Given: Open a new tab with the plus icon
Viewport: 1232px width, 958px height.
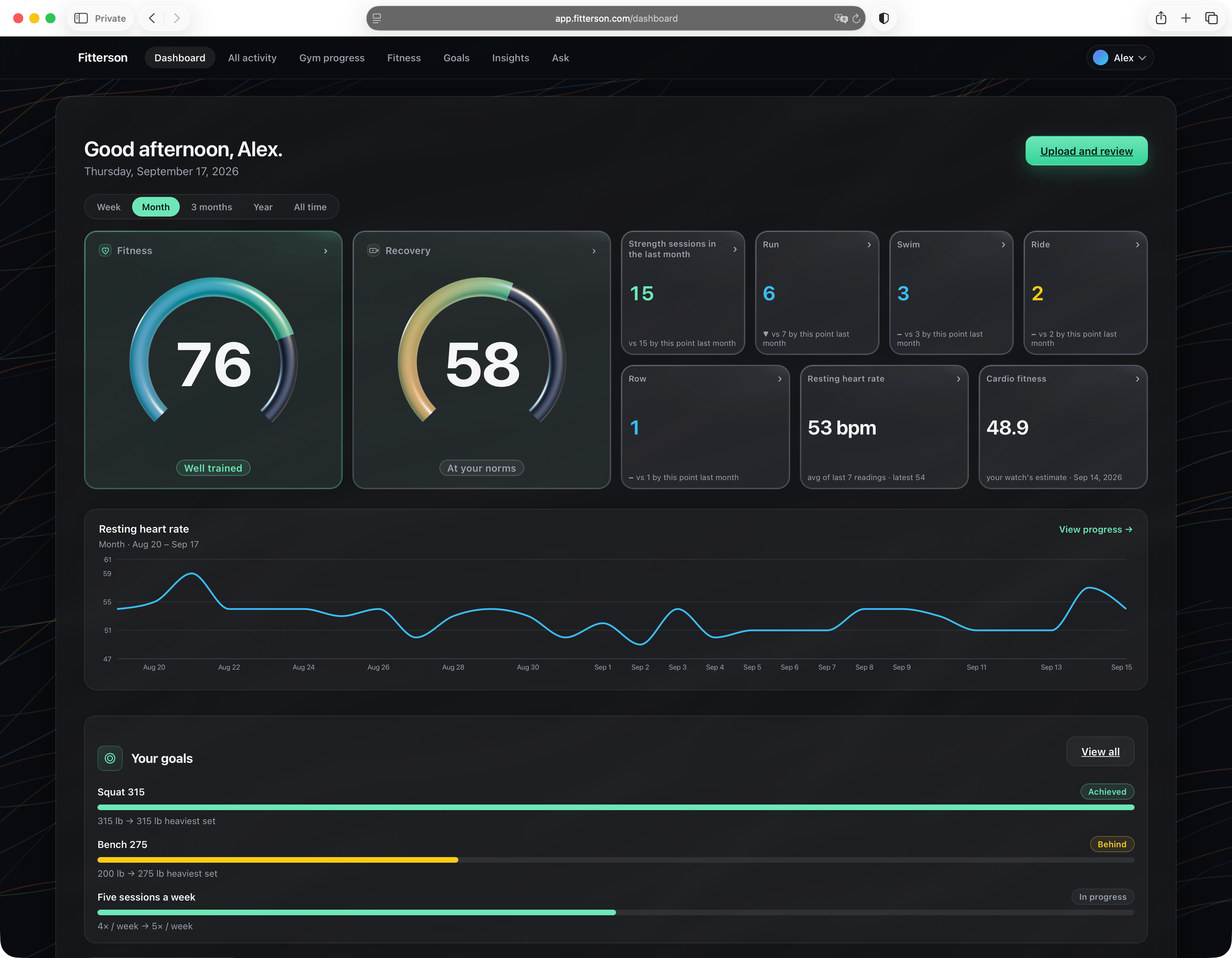Looking at the screenshot, I should (1186, 18).
